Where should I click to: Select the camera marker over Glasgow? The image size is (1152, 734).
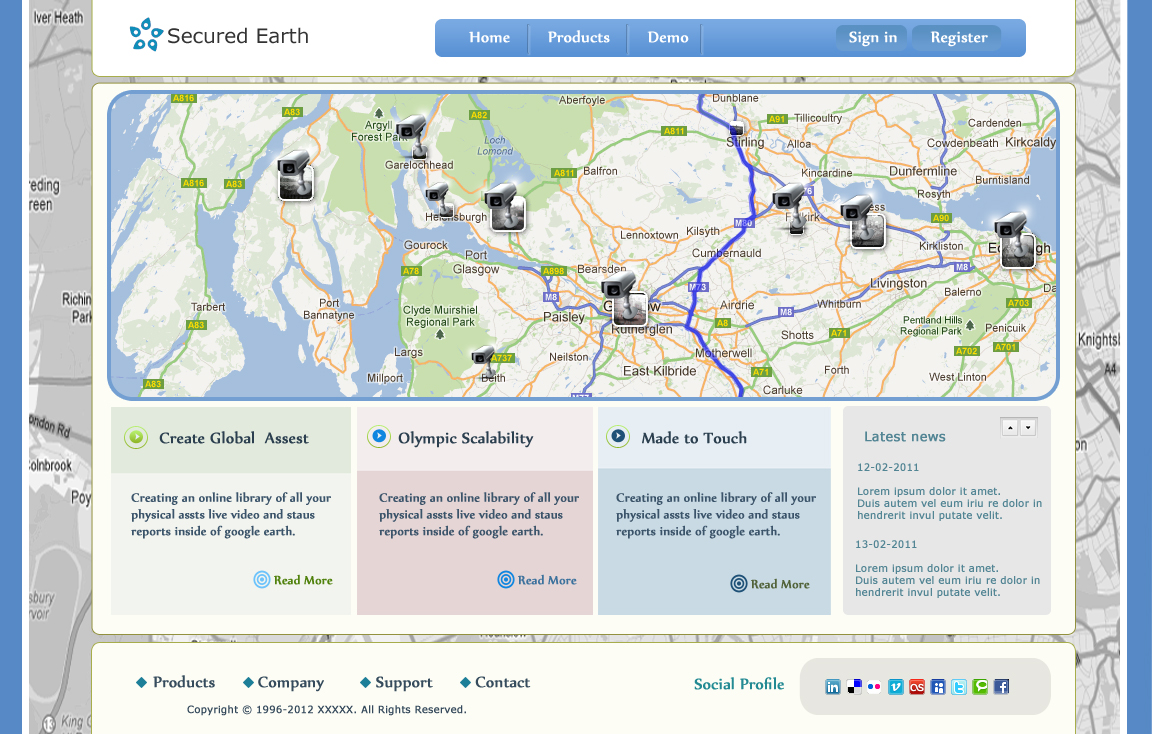(625, 300)
